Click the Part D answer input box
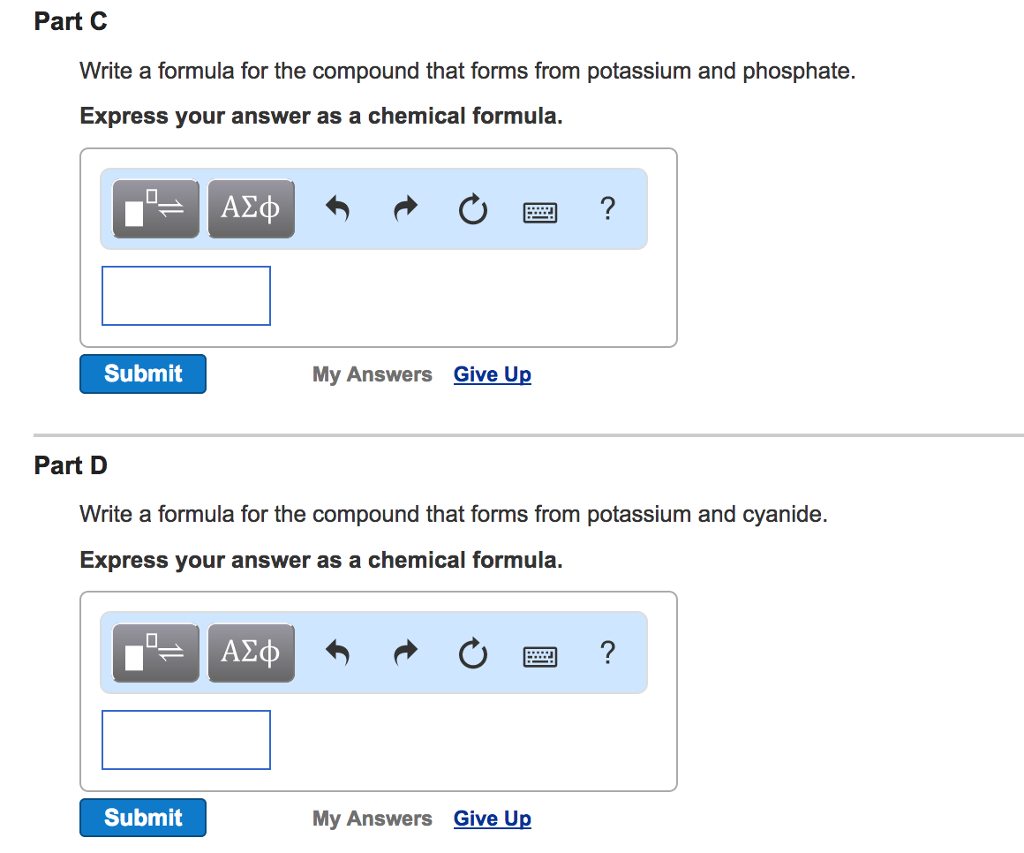 185,739
